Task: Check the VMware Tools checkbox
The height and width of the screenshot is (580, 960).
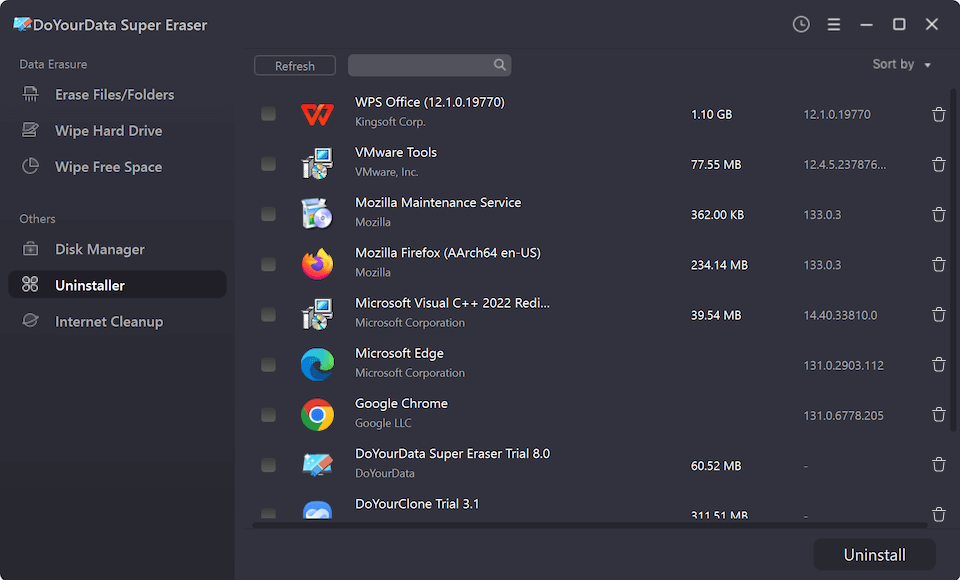Action: click(268, 164)
